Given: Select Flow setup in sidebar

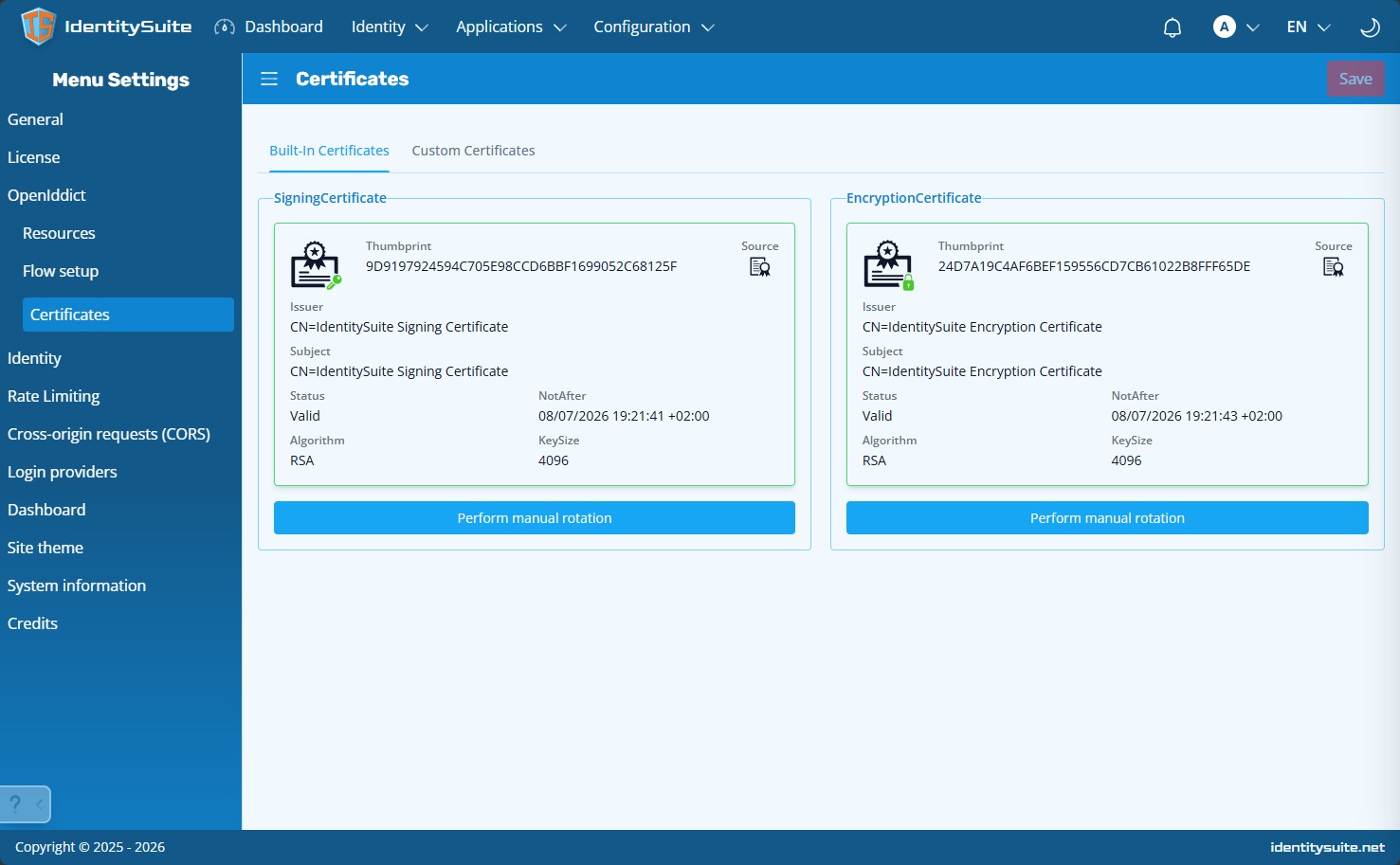Looking at the screenshot, I should 61,271.
